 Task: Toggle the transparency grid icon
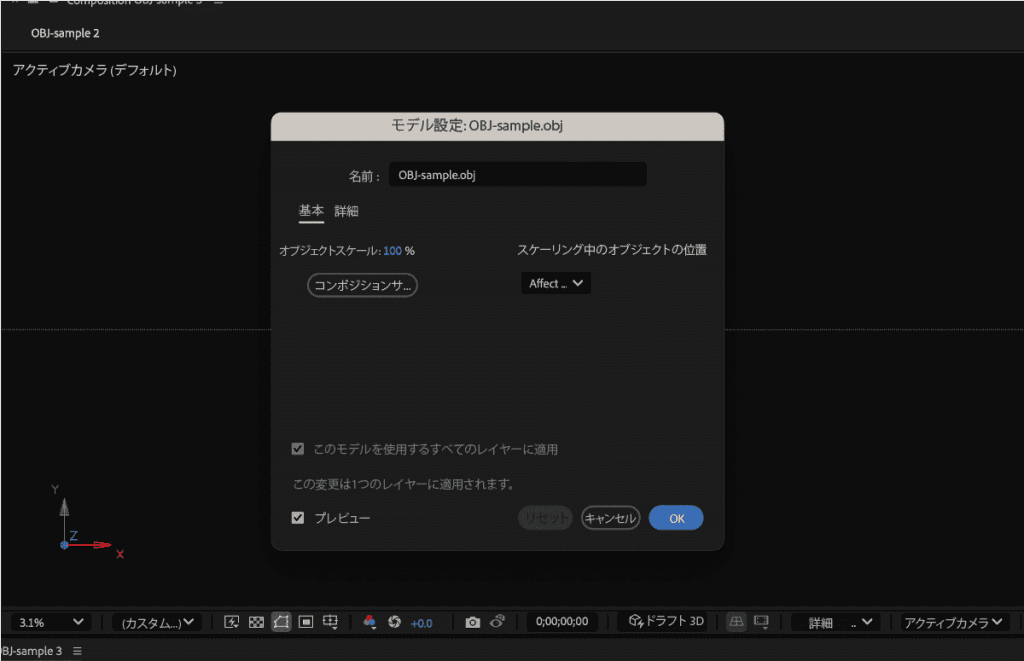(256, 622)
